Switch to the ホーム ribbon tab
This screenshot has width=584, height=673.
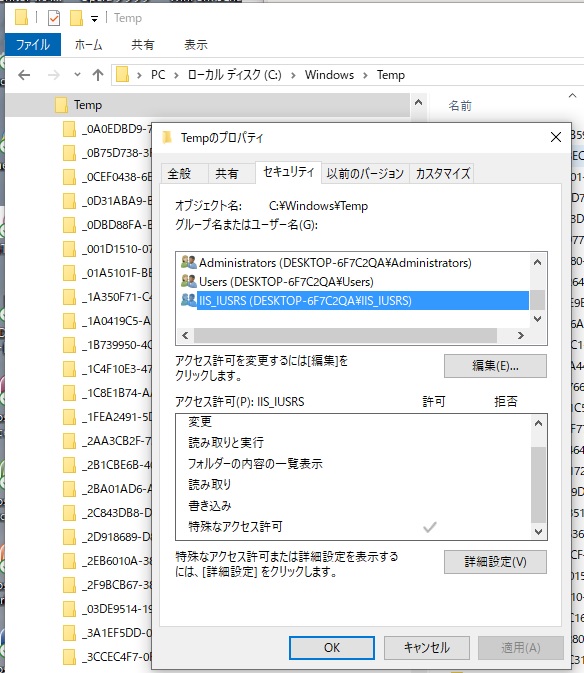click(88, 45)
